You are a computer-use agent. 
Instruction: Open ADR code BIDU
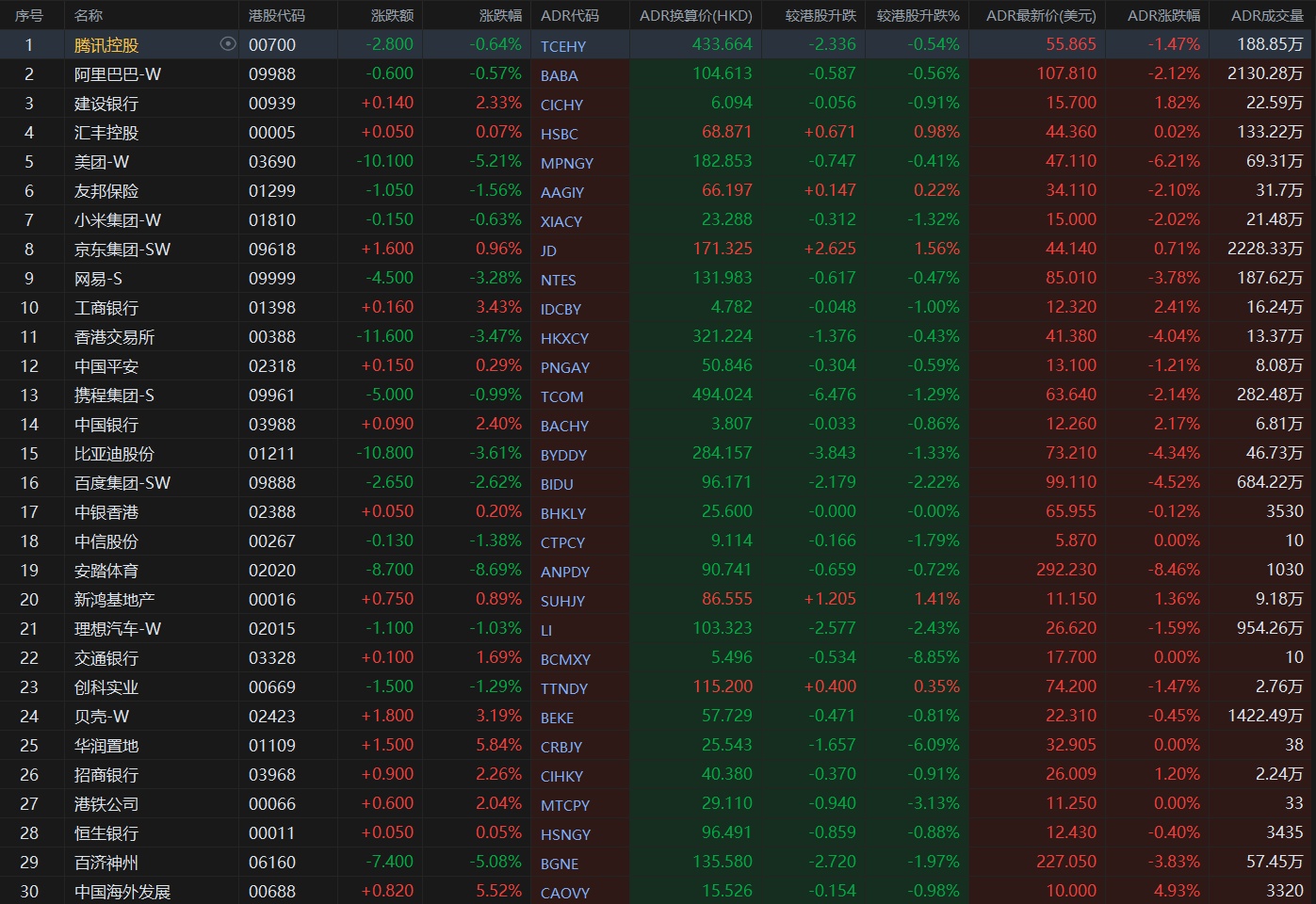(557, 484)
